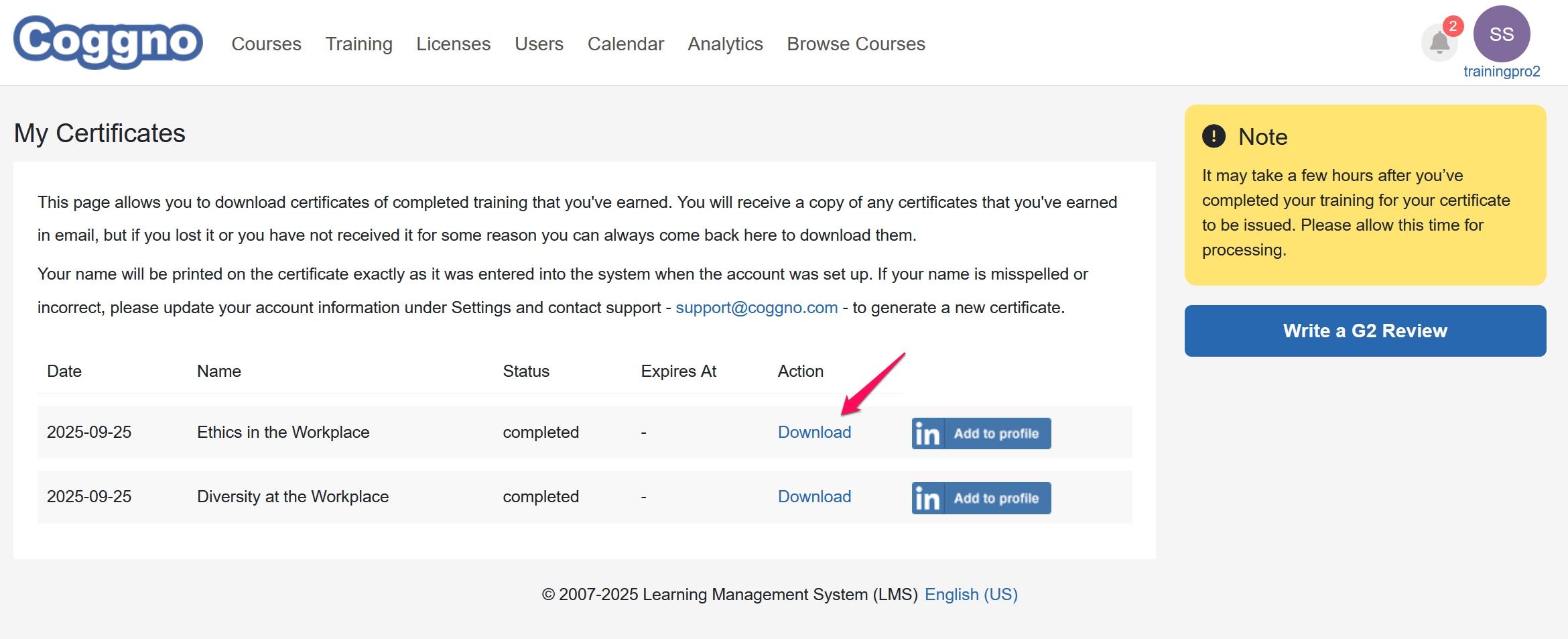Select the Diversity at the Workplace name cell
Screen dimensions: 1568x639
pyautogui.click(x=293, y=497)
